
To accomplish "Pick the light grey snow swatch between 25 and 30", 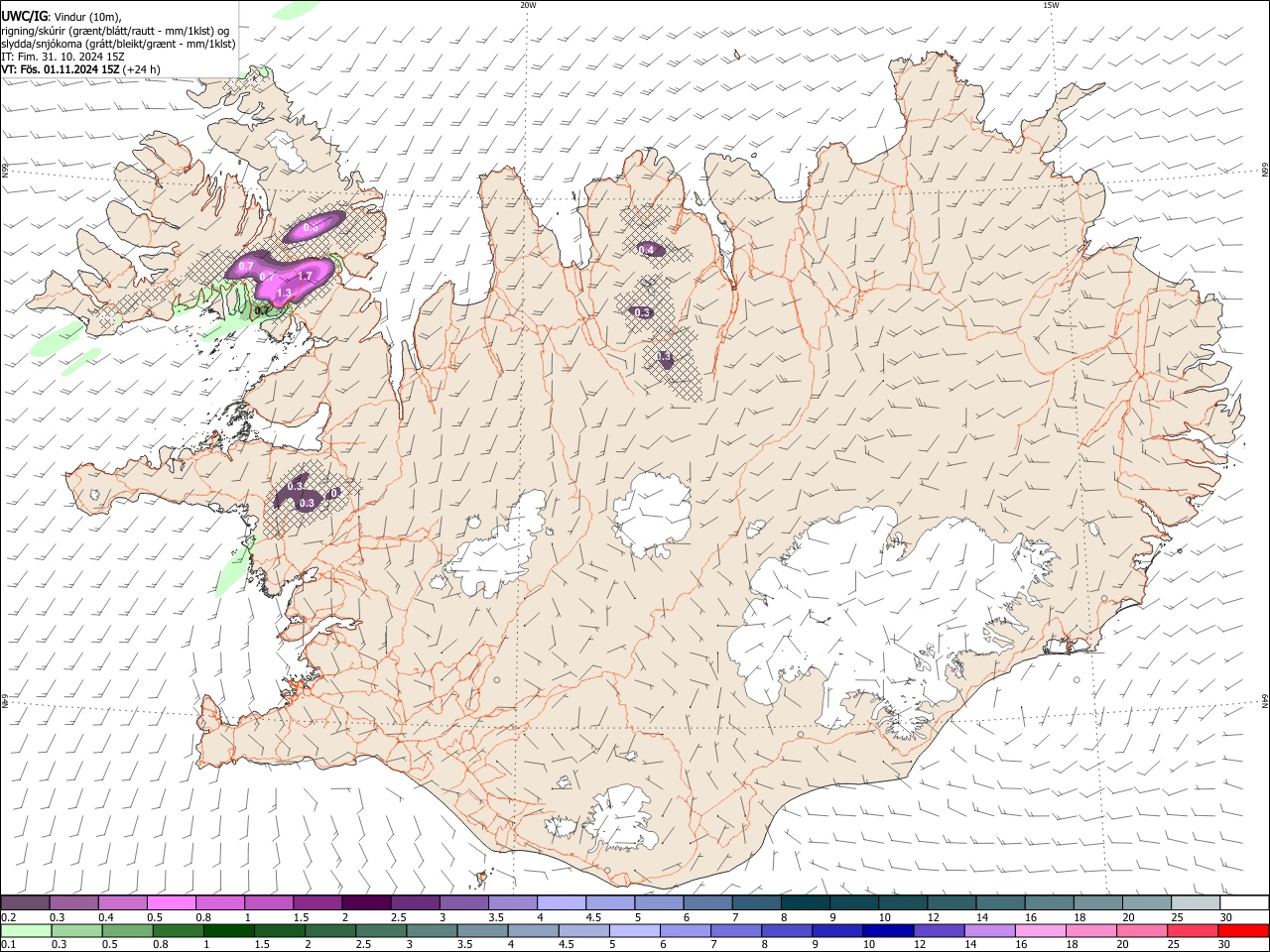I will pyautogui.click(x=1197, y=903).
